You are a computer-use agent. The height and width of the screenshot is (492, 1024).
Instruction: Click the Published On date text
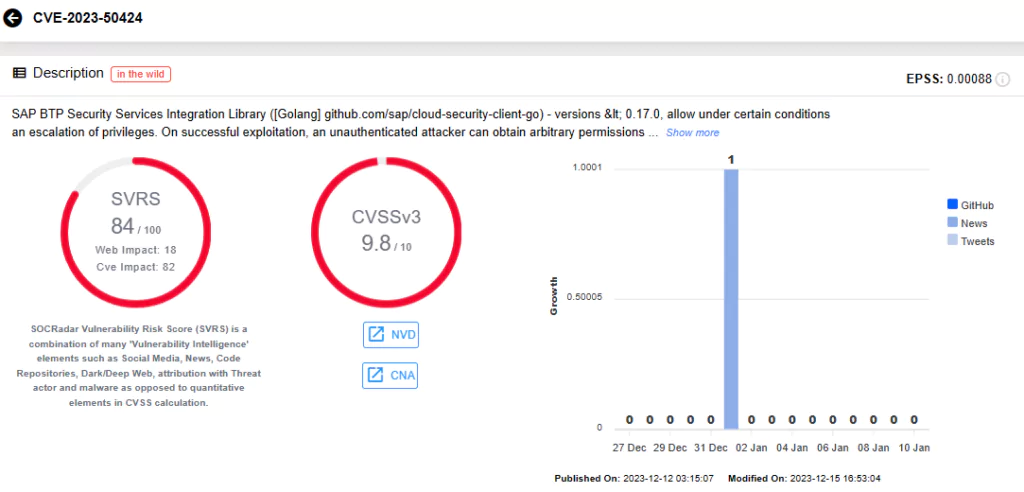636,478
